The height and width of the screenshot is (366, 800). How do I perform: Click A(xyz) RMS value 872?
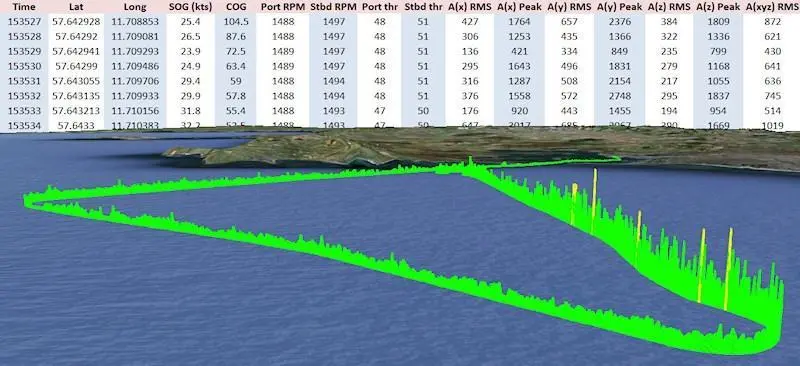[x=773, y=22]
